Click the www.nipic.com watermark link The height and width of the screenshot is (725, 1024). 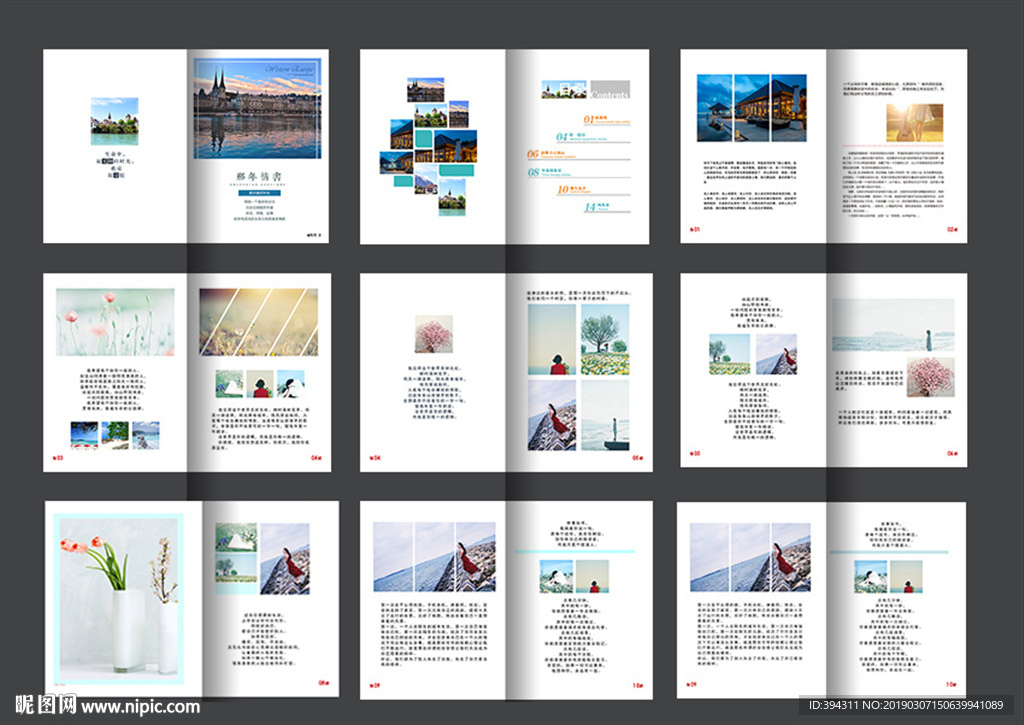(140, 707)
